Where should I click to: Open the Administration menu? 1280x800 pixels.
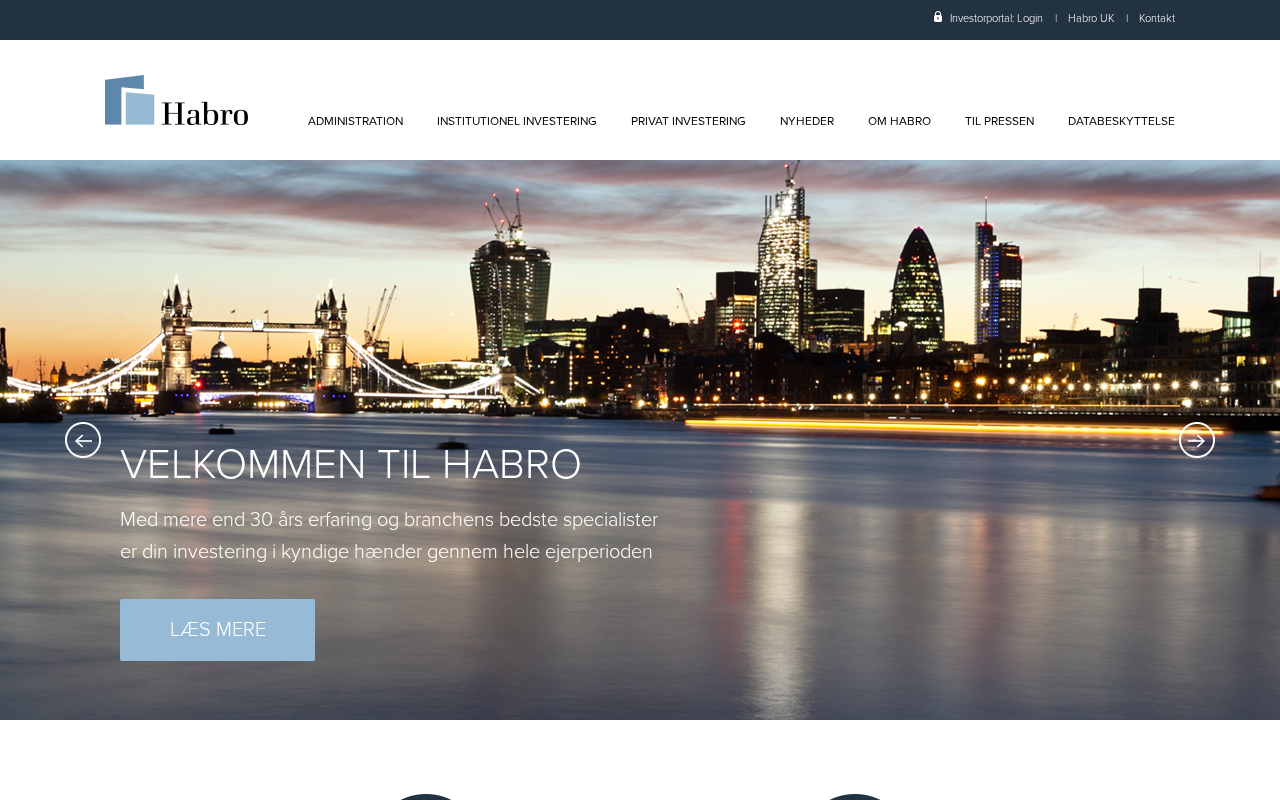point(355,121)
